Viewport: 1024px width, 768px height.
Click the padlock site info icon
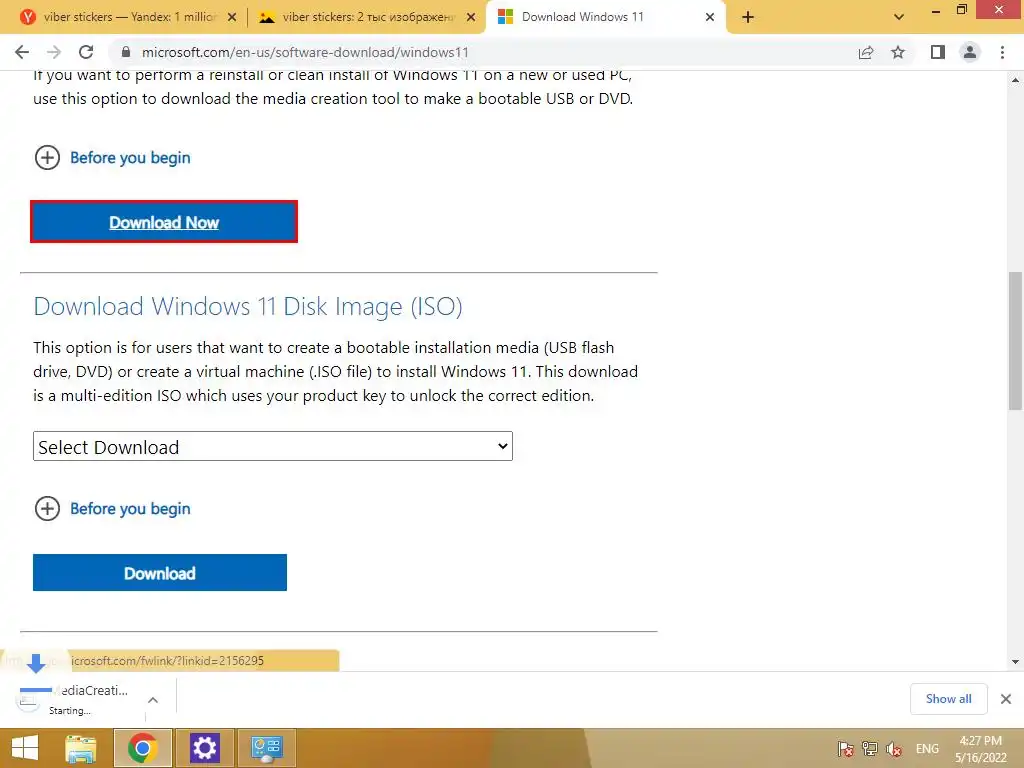126,52
